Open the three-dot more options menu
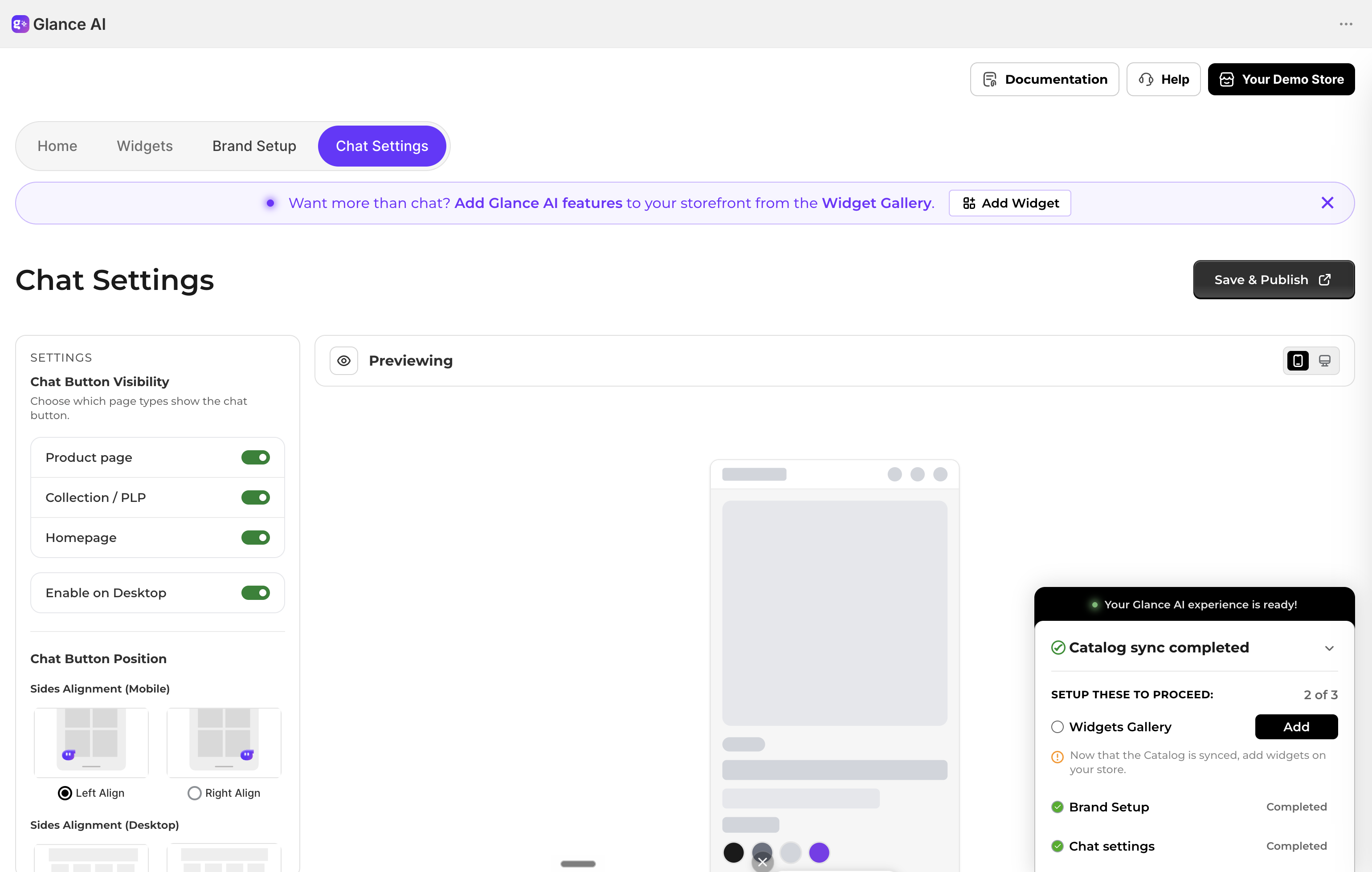 [x=1346, y=24]
